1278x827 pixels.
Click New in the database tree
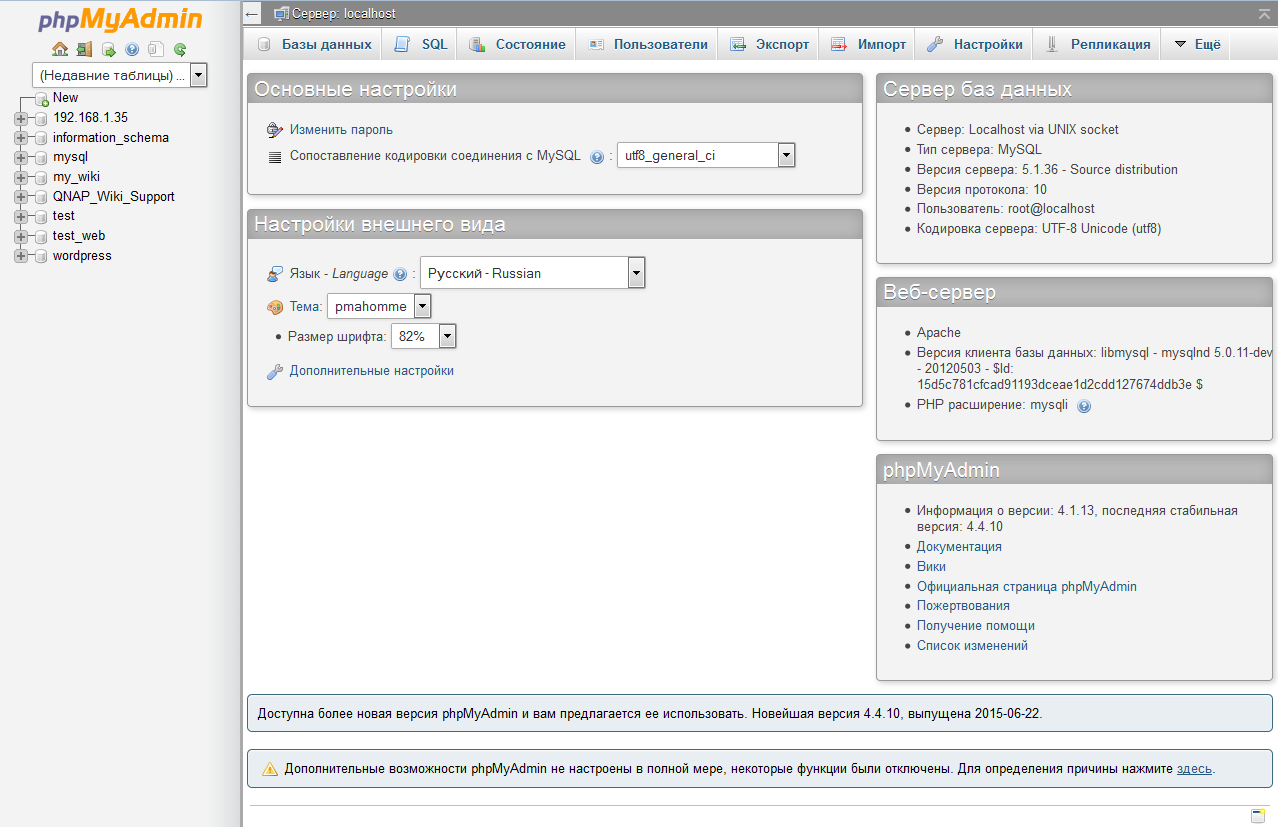click(x=65, y=98)
